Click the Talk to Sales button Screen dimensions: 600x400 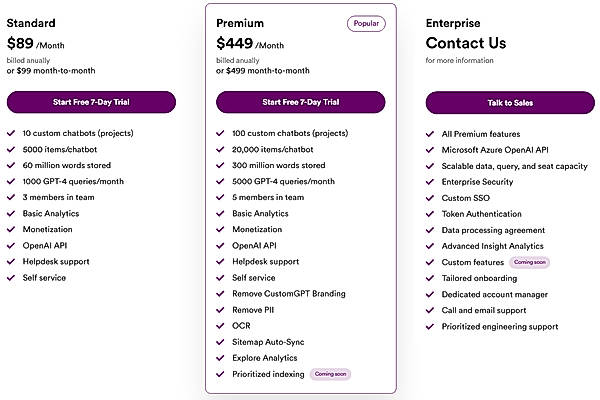510,101
